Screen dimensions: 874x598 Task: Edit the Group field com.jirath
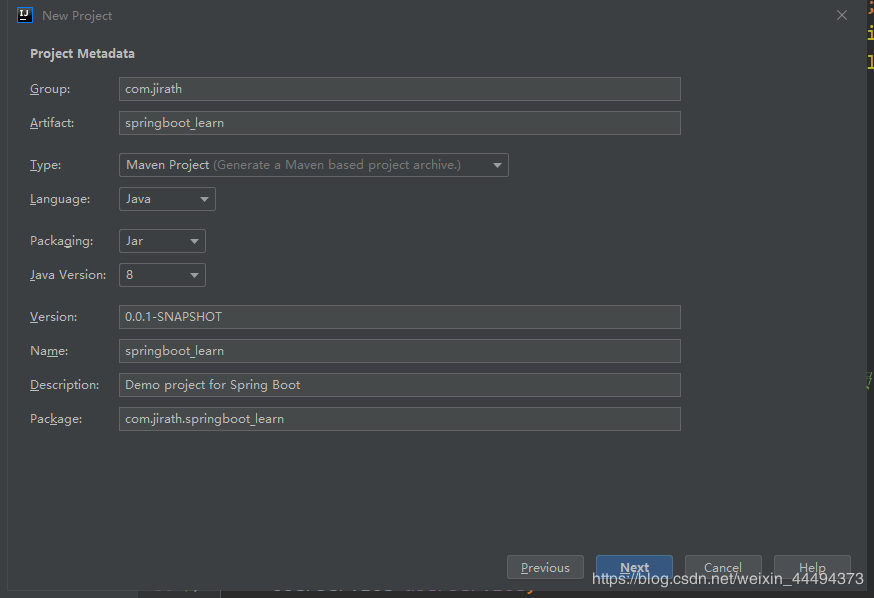tap(400, 89)
